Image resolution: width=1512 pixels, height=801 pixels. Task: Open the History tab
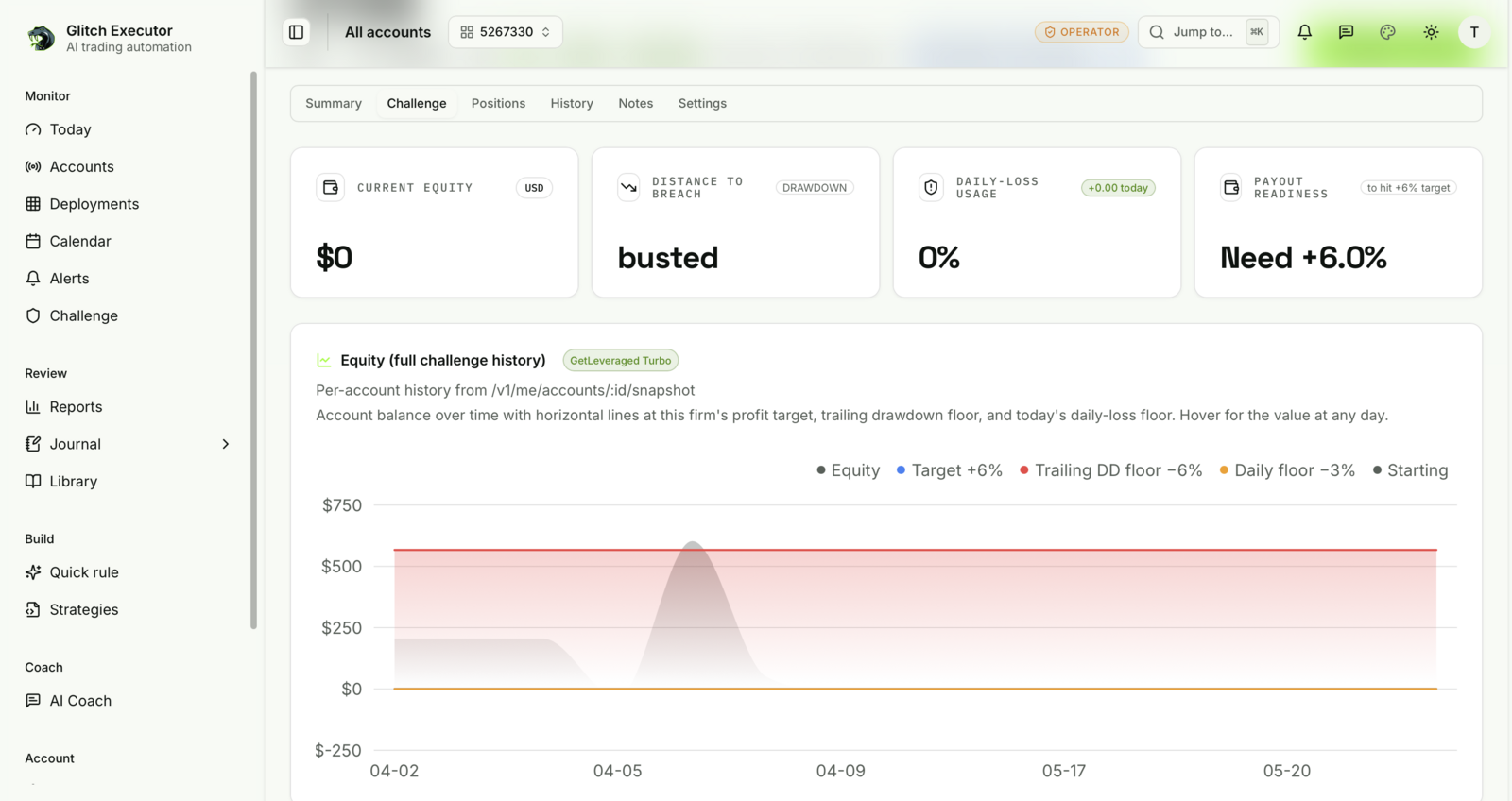(x=572, y=103)
